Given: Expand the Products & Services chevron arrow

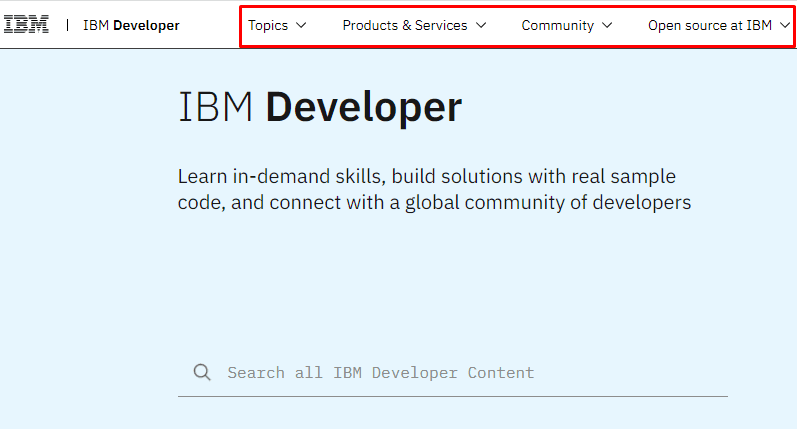Looking at the screenshot, I should [x=481, y=25].
